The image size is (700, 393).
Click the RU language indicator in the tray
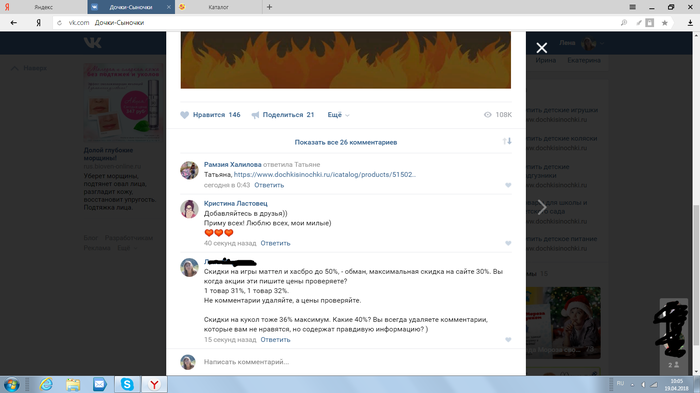click(620, 384)
